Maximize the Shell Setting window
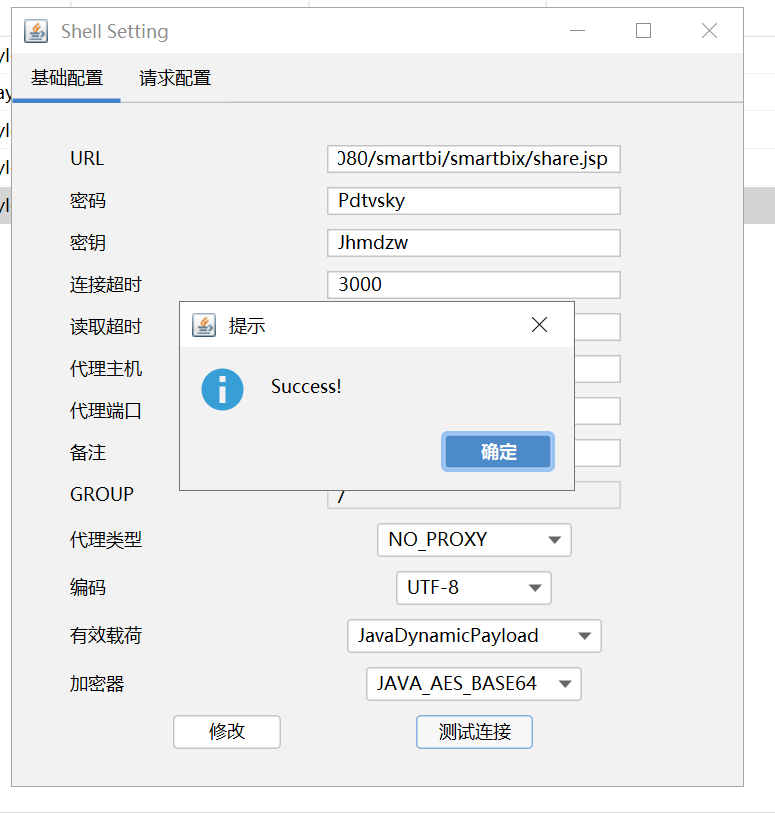Viewport: 775px width, 813px height. click(x=643, y=31)
